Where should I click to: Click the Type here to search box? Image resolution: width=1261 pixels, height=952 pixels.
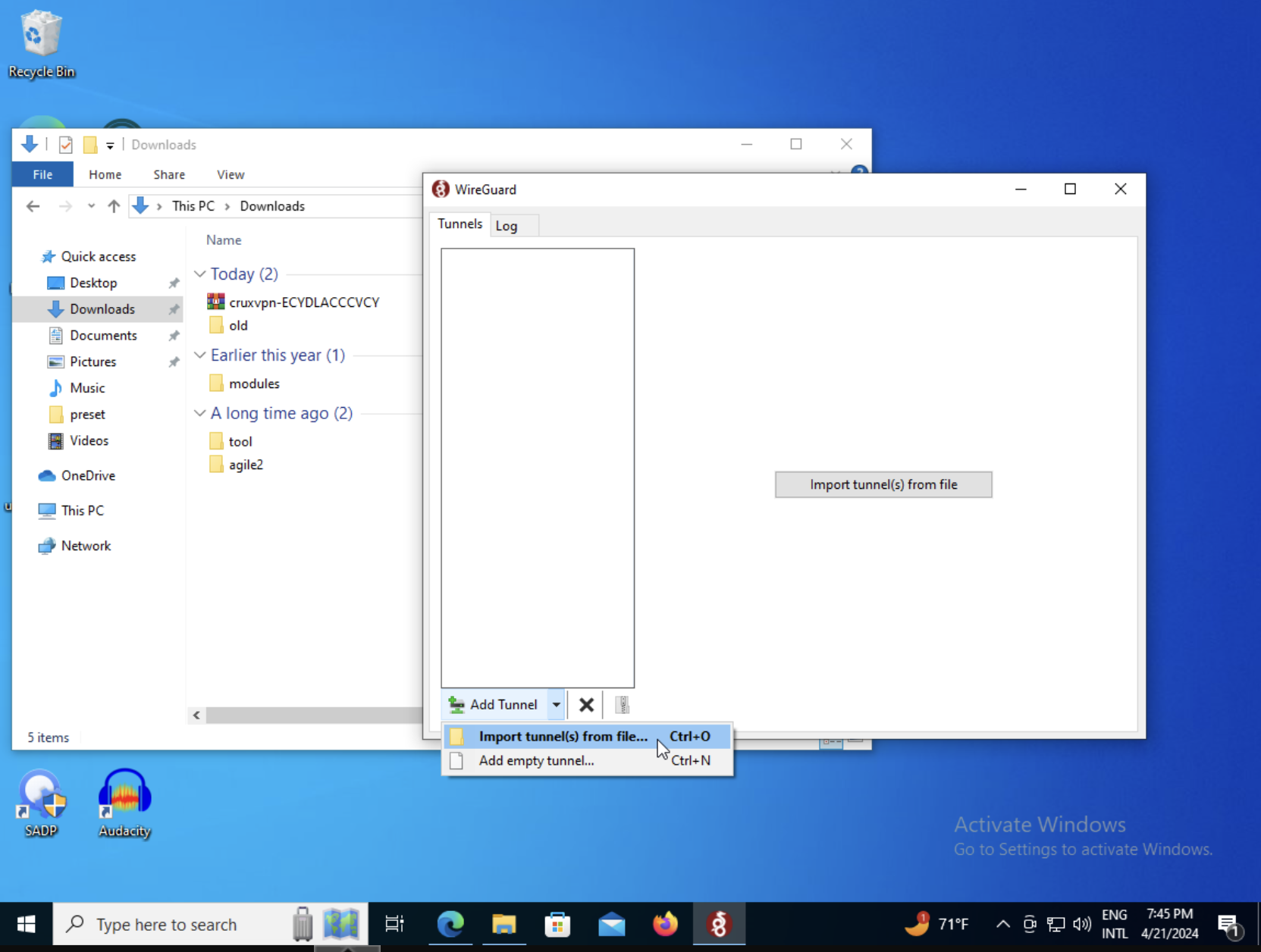click(x=167, y=925)
